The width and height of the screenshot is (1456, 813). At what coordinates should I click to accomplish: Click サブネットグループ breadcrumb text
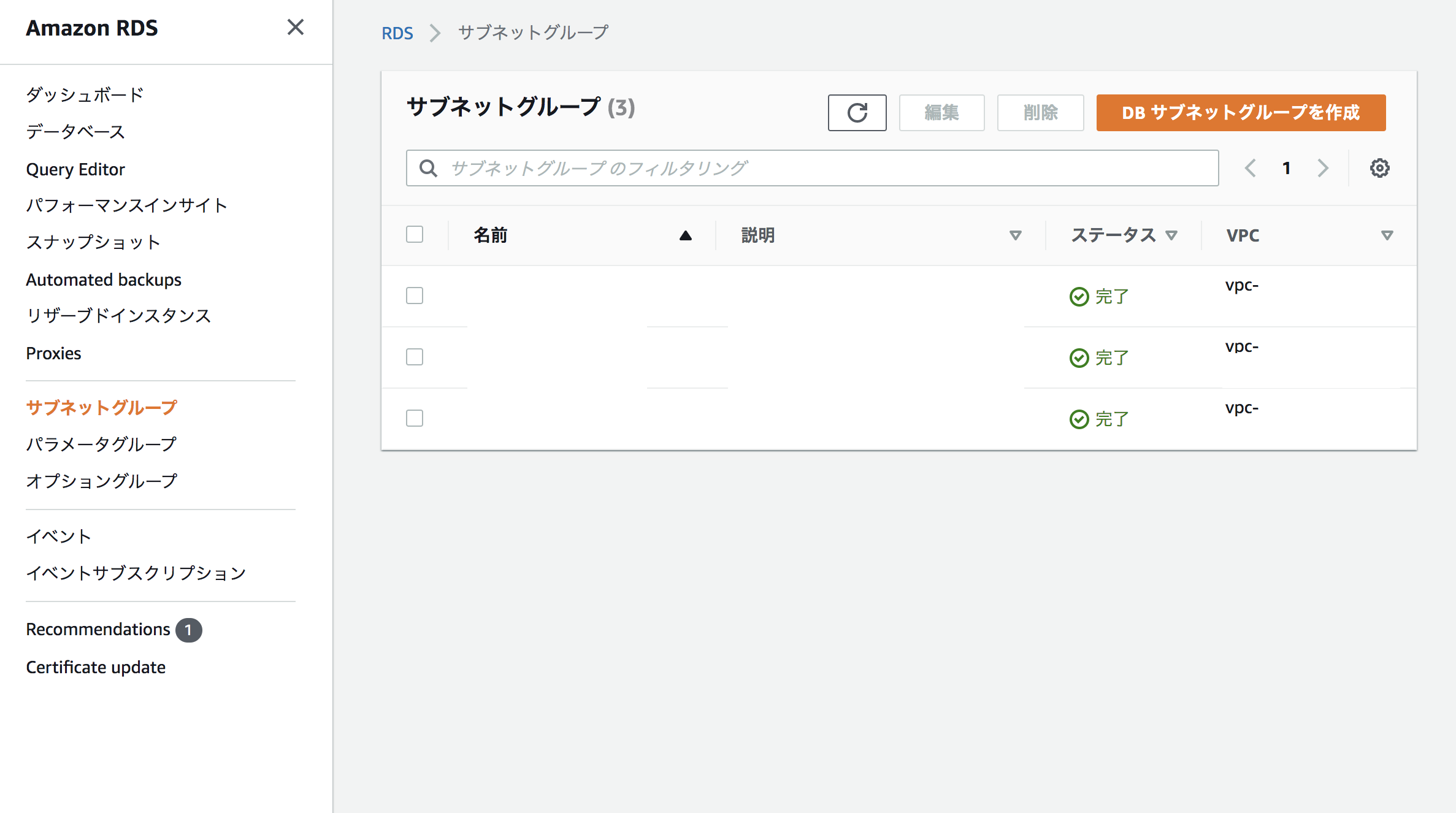tap(533, 32)
